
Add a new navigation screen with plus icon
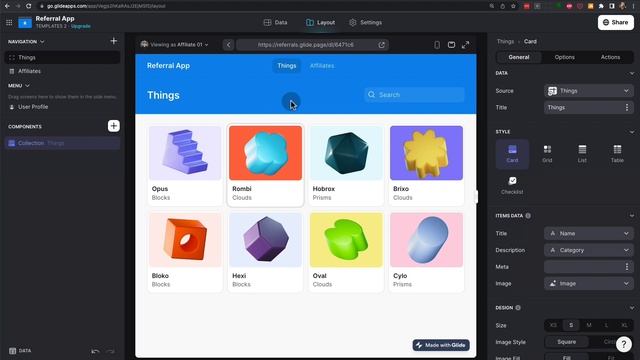pyautogui.click(x=113, y=41)
